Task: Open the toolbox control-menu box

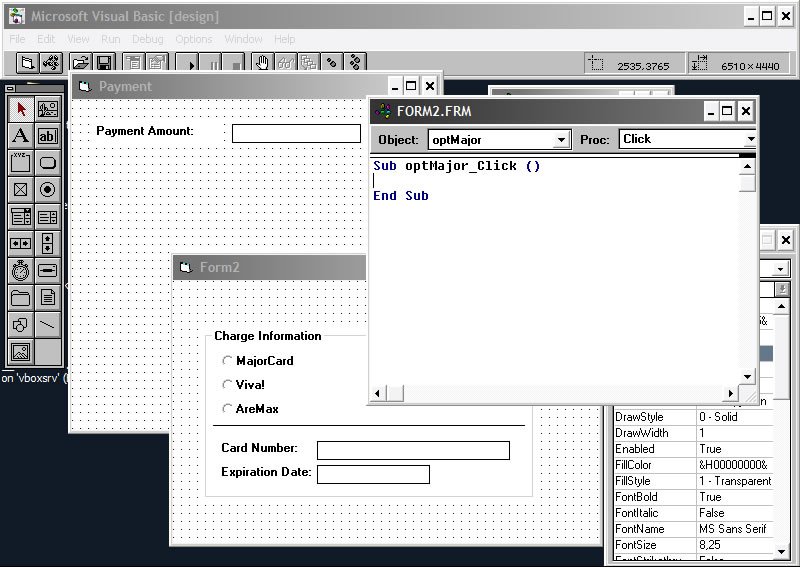Action: pos(10,88)
